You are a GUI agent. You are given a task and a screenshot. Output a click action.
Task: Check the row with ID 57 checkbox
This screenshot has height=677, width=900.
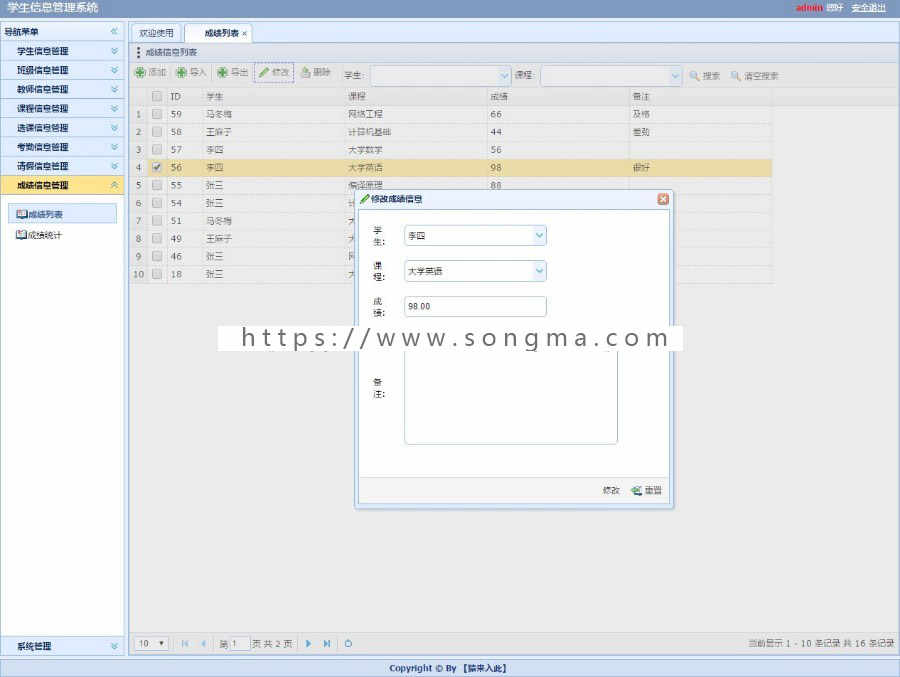157,149
